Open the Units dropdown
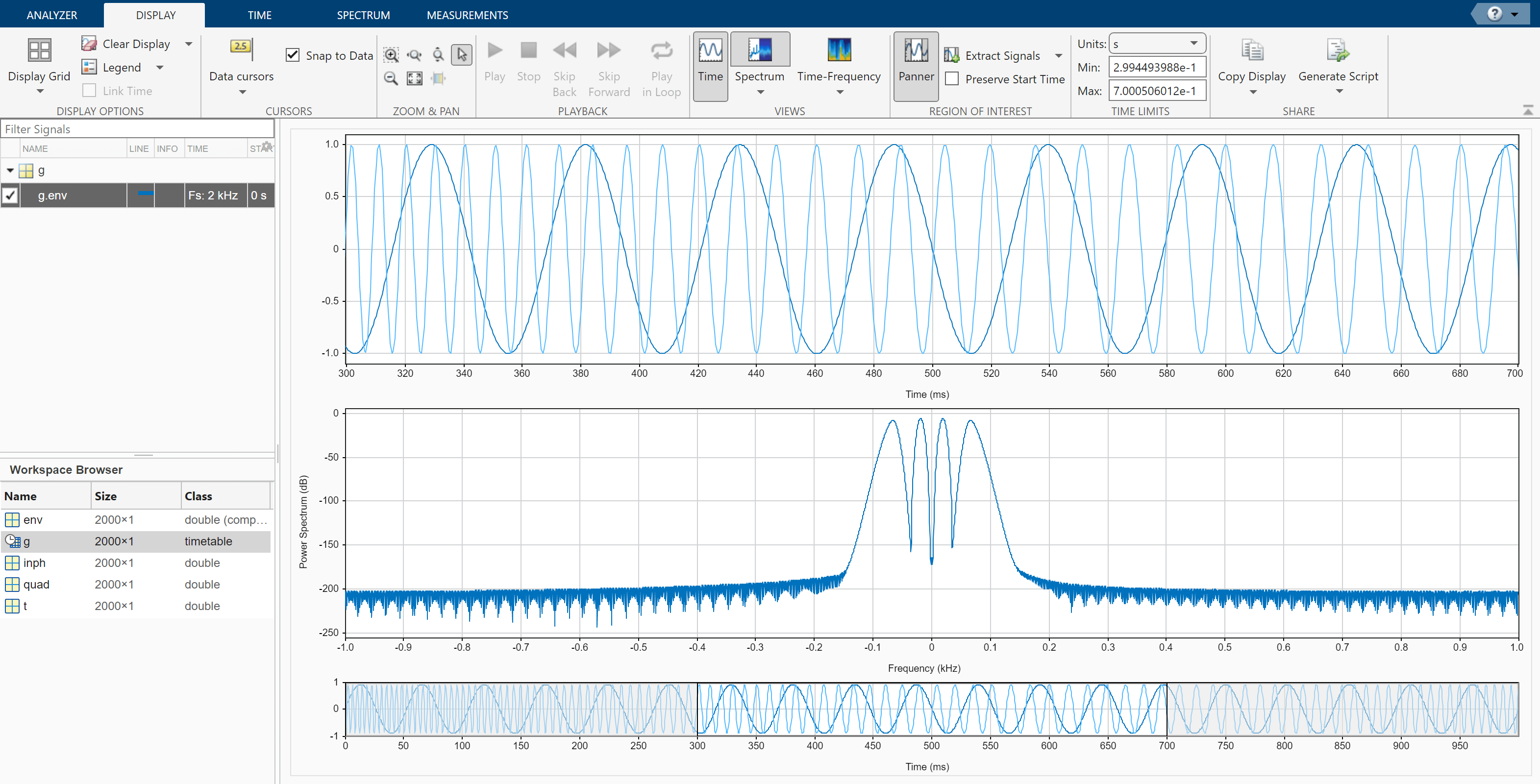Image resolution: width=1540 pixels, height=784 pixels. (1156, 44)
